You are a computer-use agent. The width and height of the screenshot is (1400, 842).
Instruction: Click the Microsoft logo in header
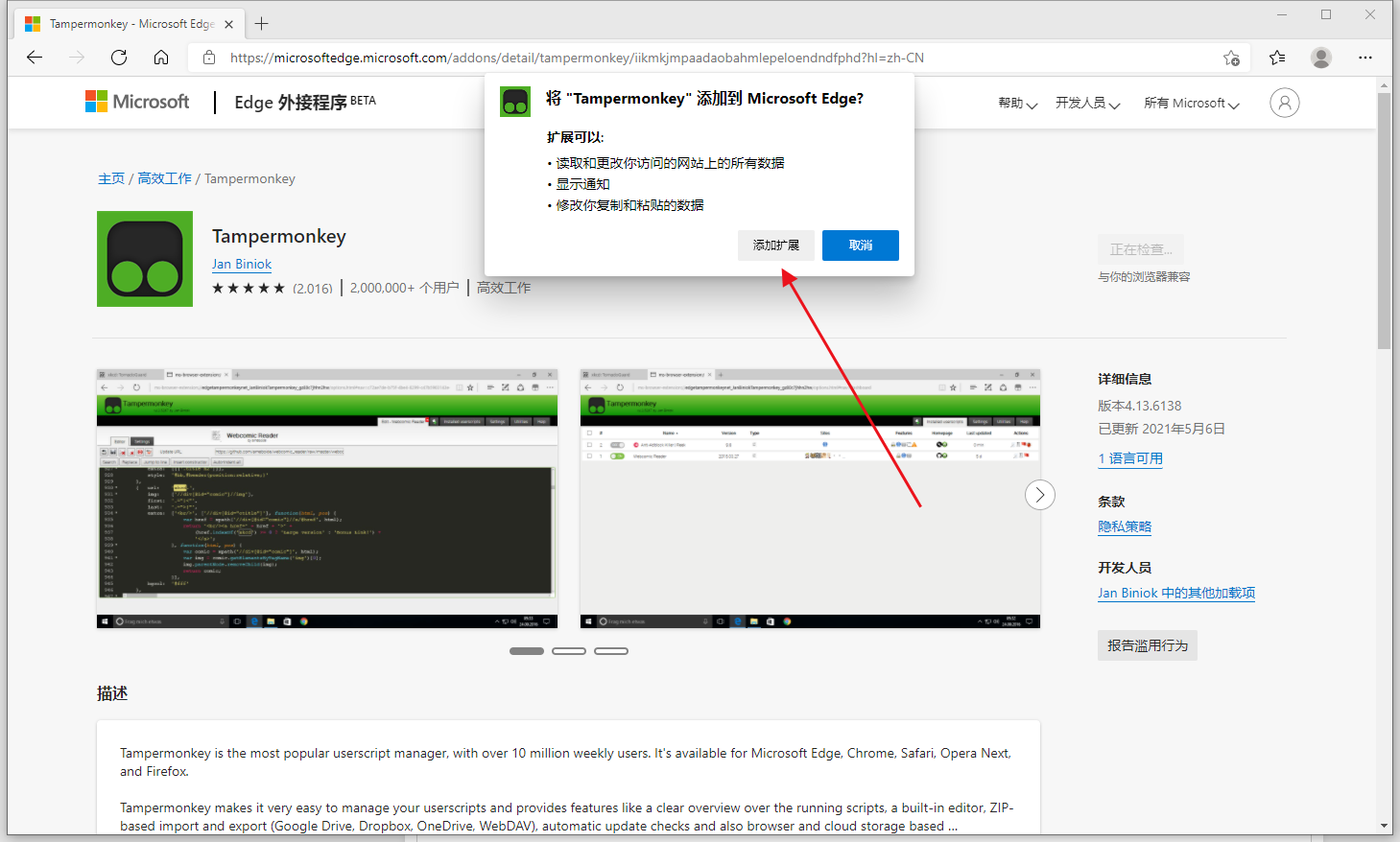(x=137, y=102)
